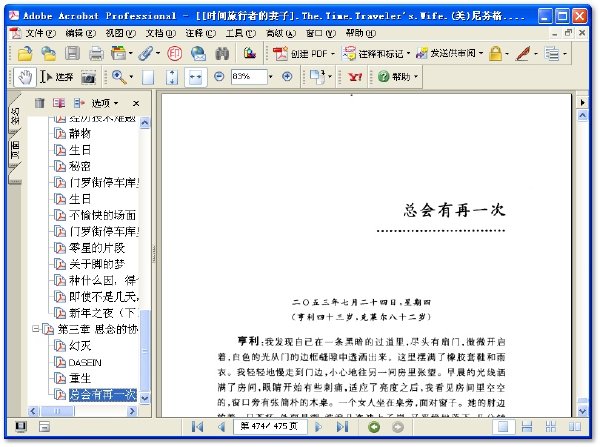The image size is (600, 447).
Task: Print the document with the printer icon
Action: point(96,54)
